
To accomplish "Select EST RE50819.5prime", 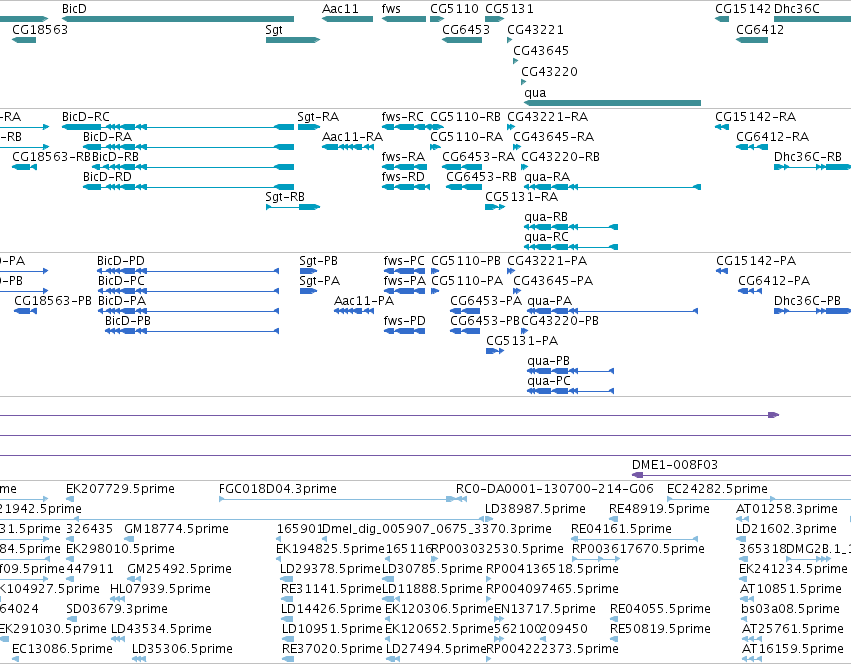I will point(613,639).
